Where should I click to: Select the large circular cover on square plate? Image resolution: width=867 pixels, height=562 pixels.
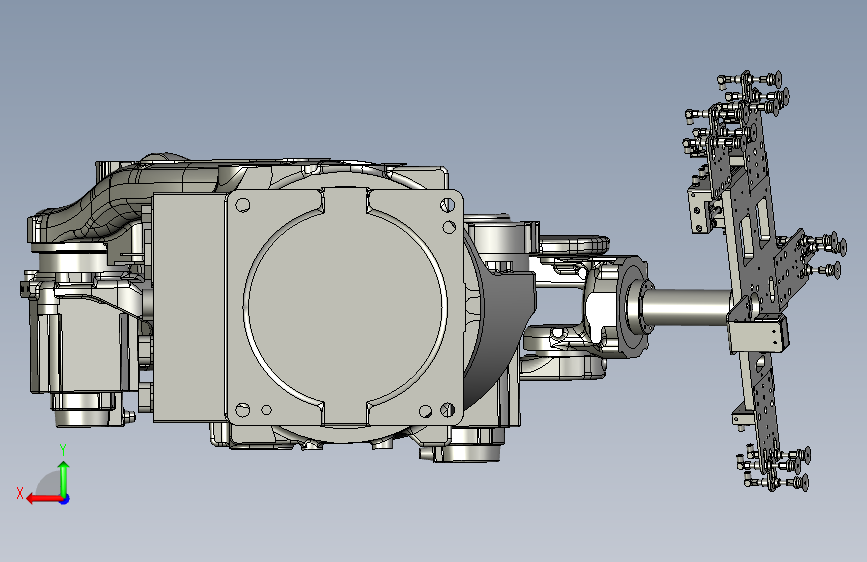[x=345, y=308]
